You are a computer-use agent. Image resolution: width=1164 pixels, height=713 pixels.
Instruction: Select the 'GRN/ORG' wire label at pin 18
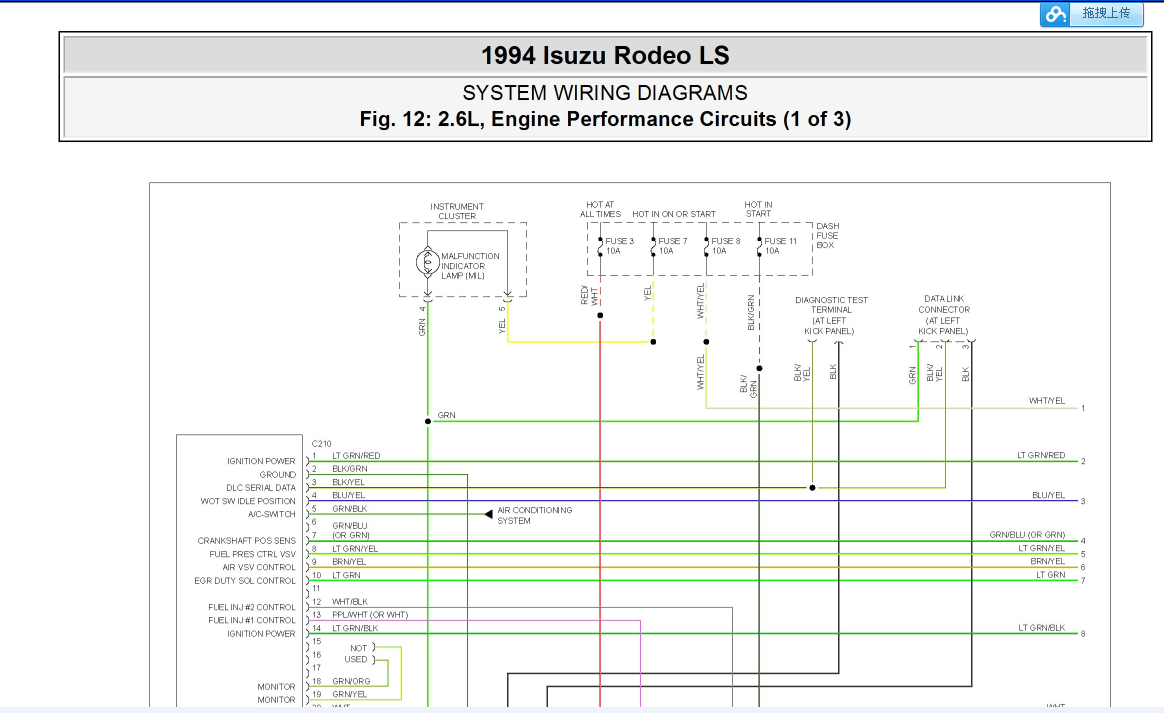click(351, 681)
